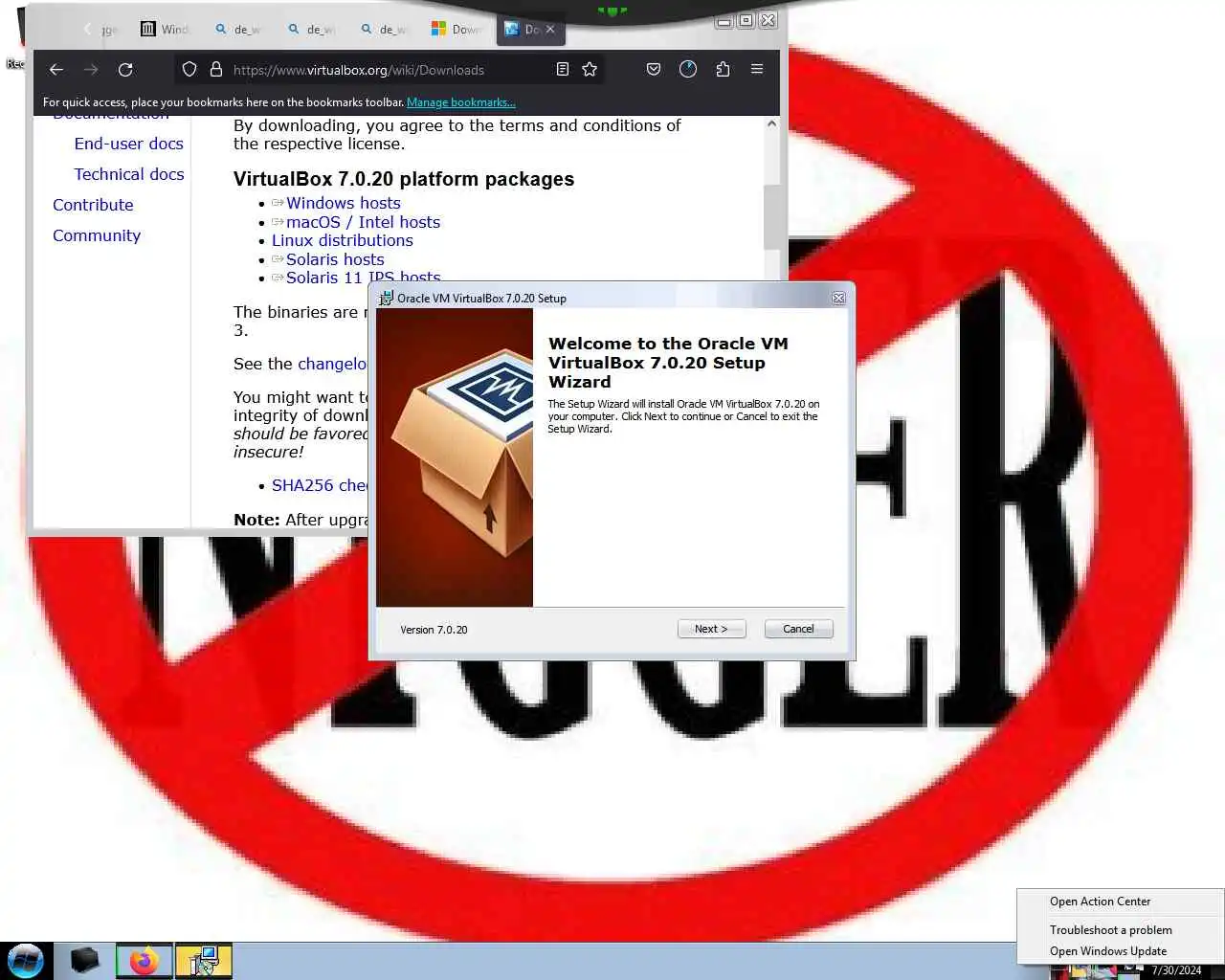This screenshot has height=980, width=1225.
Task: Open Manage bookmarks link
Action: coord(460,102)
